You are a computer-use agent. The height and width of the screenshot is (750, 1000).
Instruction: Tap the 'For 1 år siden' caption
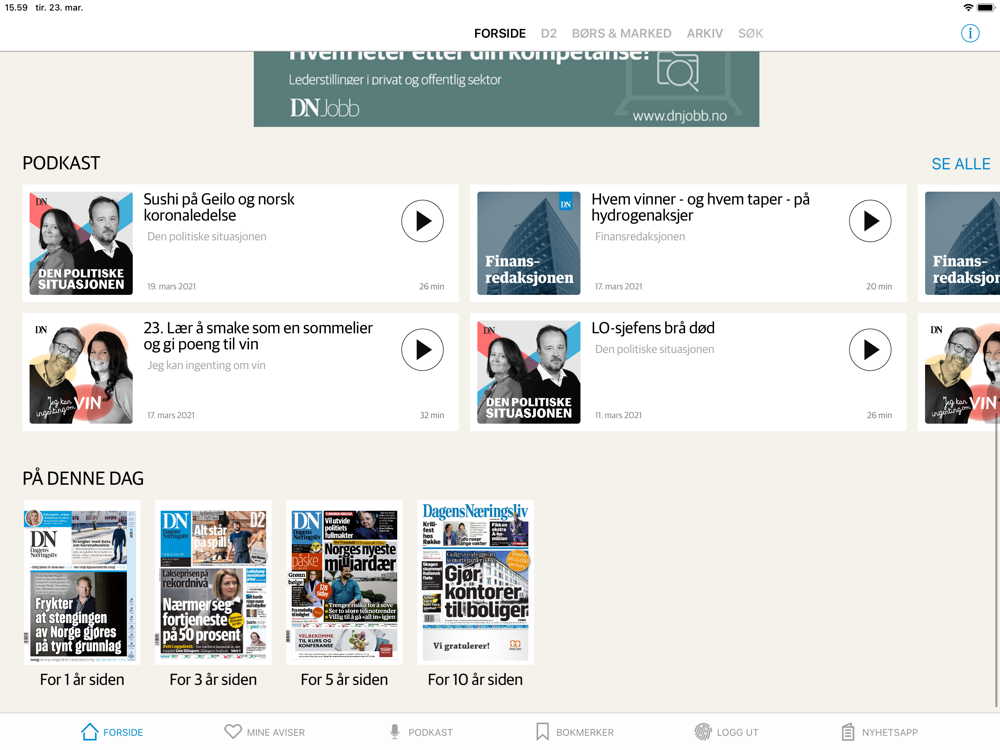[82, 680]
